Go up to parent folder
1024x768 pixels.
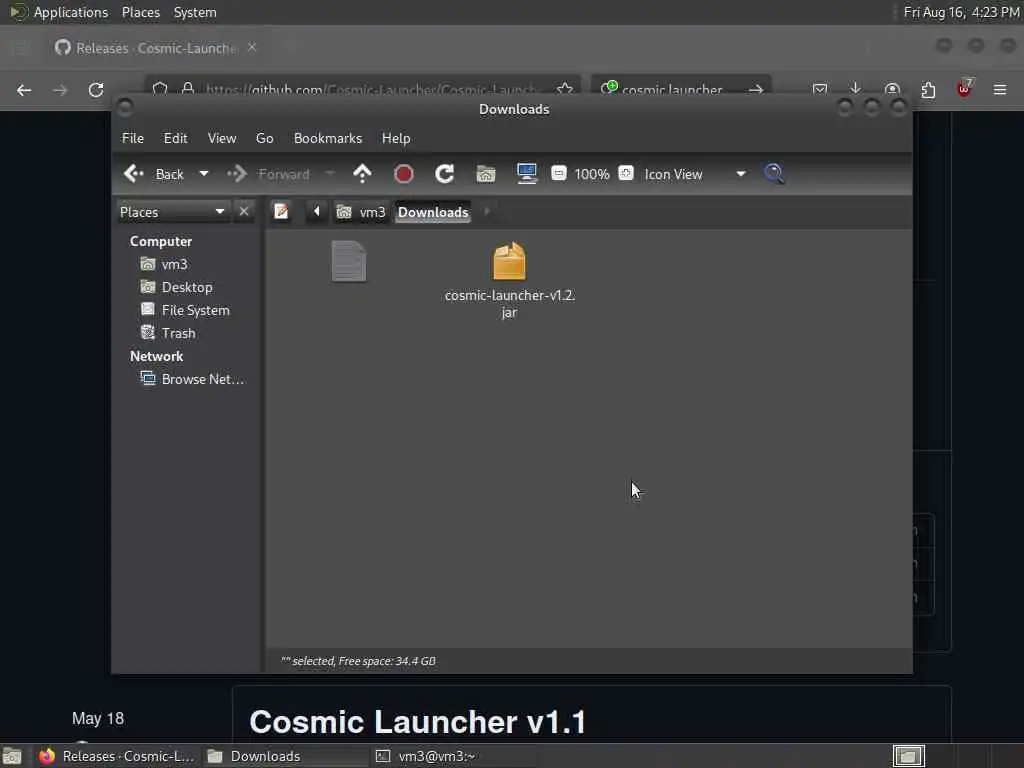coord(362,174)
